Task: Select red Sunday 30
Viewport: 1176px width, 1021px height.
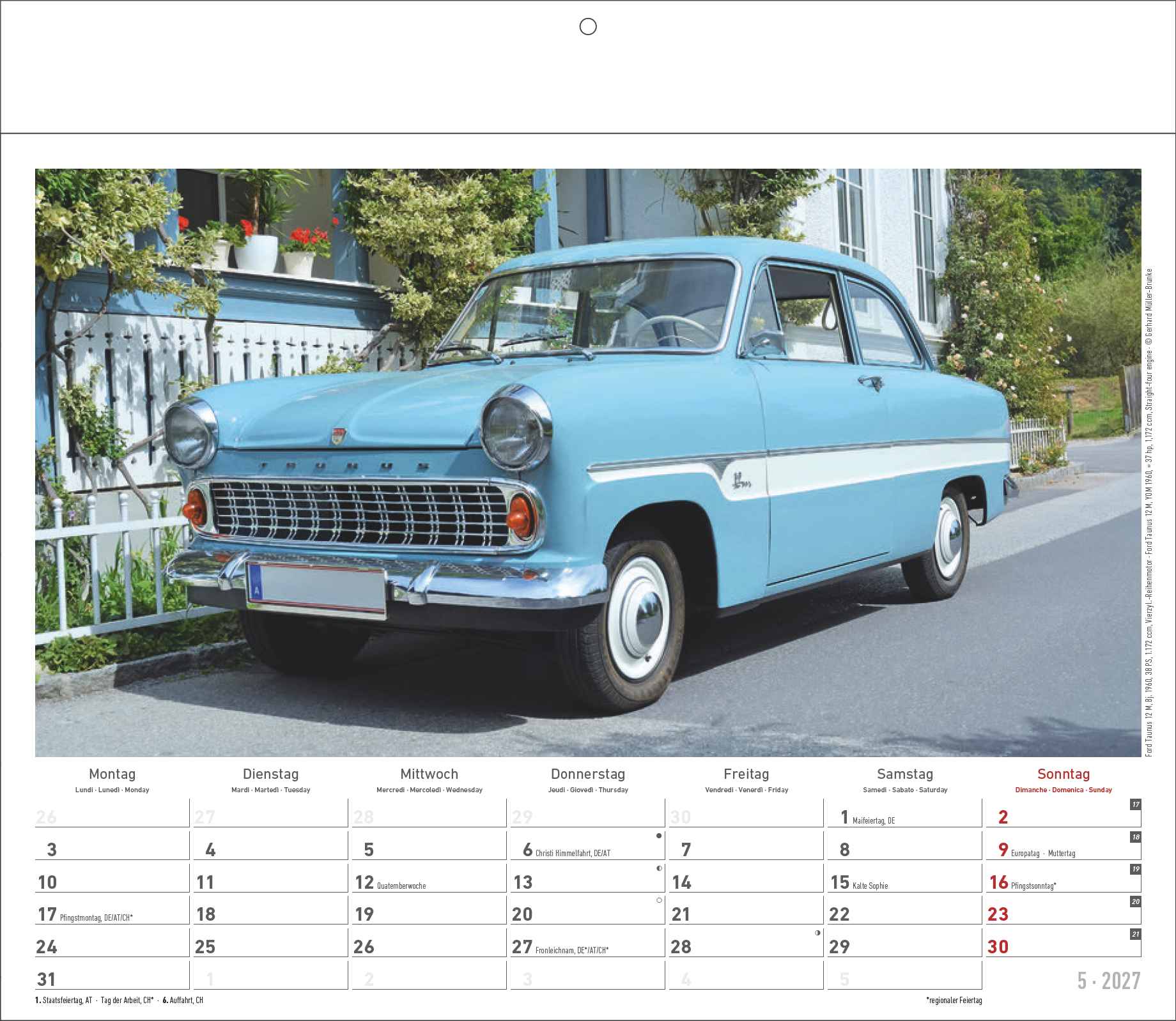Action: pyautogui.click(x=1064, y=943)
